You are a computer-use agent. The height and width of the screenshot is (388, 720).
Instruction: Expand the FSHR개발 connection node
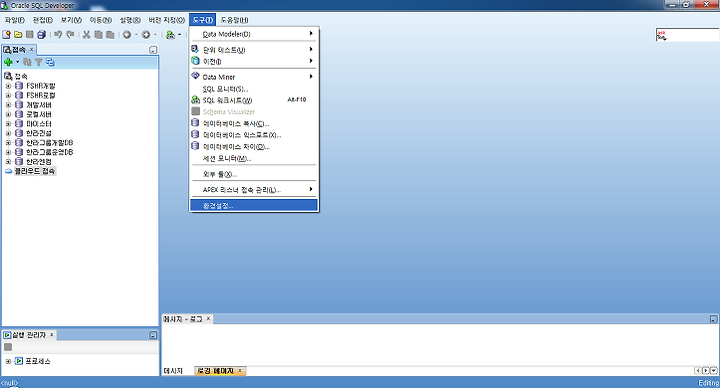point(8,86)
